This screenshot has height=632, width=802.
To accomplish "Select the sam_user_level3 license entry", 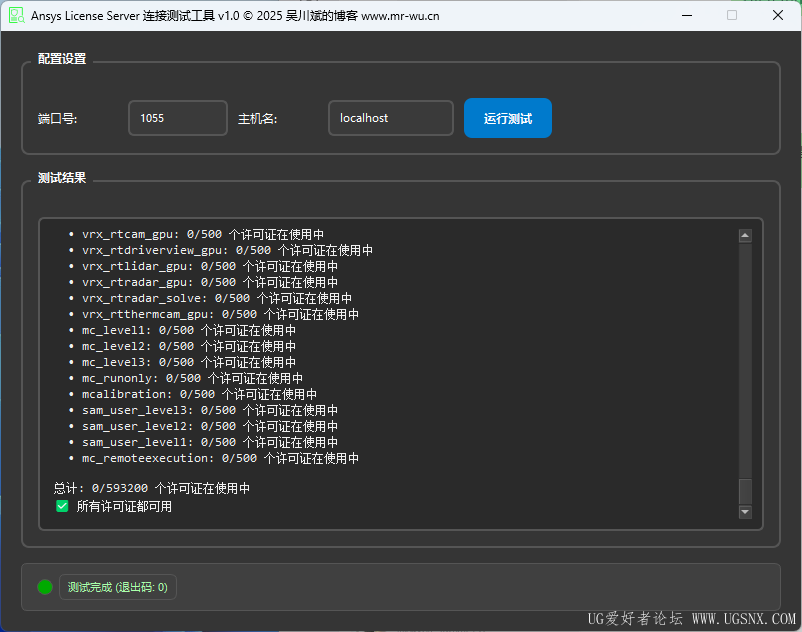I will (x=204, y=410).
